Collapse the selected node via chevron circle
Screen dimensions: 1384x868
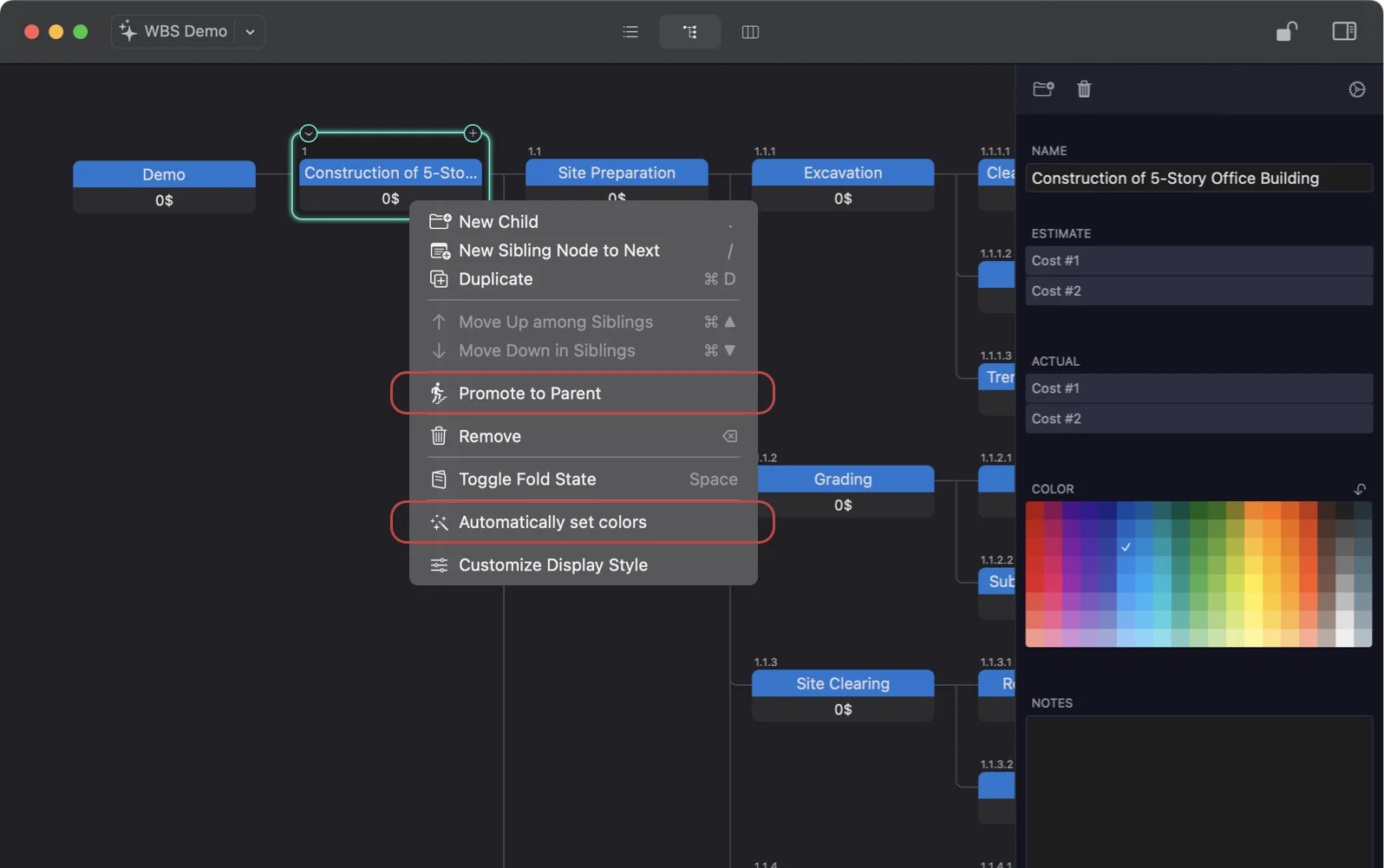click(309, 134)
